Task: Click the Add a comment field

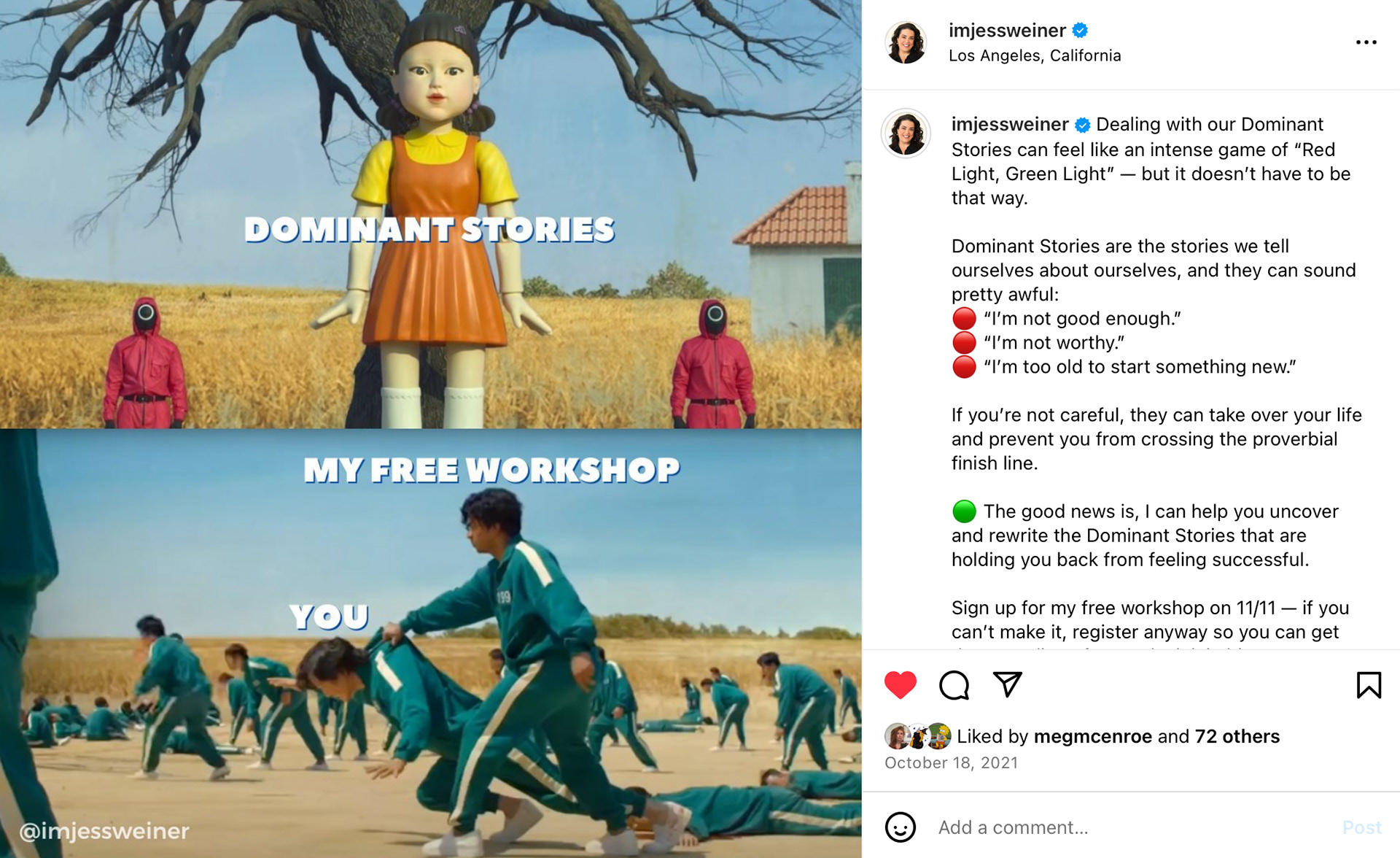Action: pyautogui.click(x=1130, y=827)
